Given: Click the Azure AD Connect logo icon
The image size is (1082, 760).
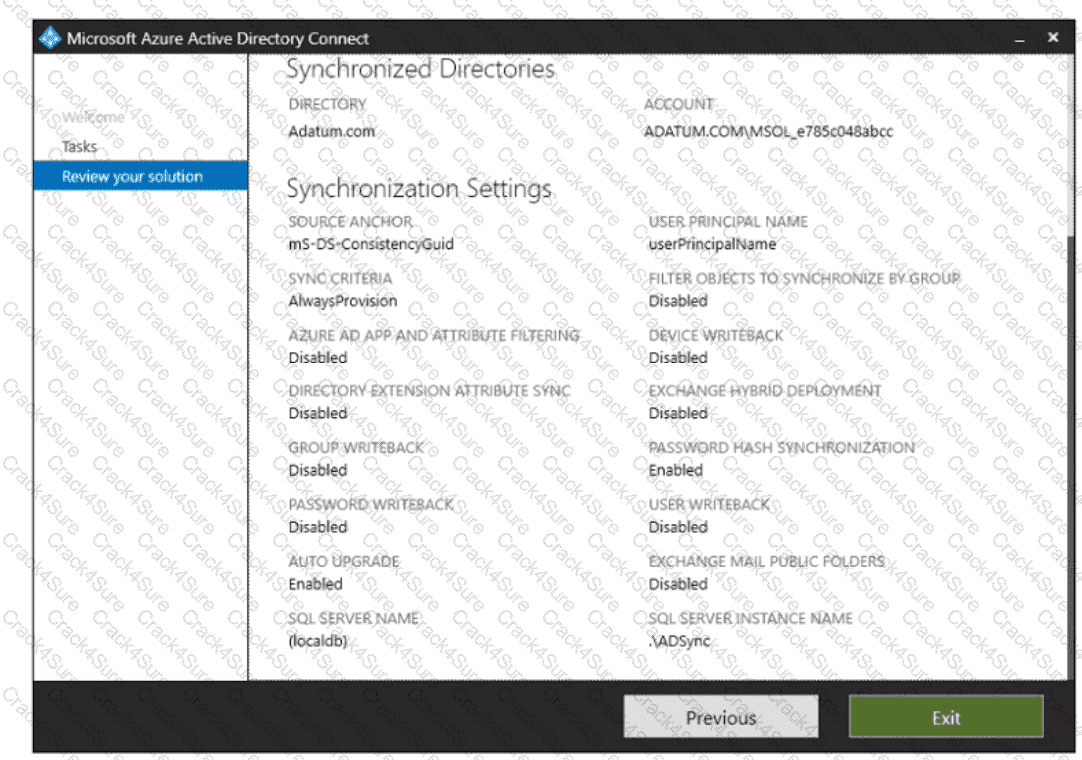Looking at the screenshot, I should (50, 38).
